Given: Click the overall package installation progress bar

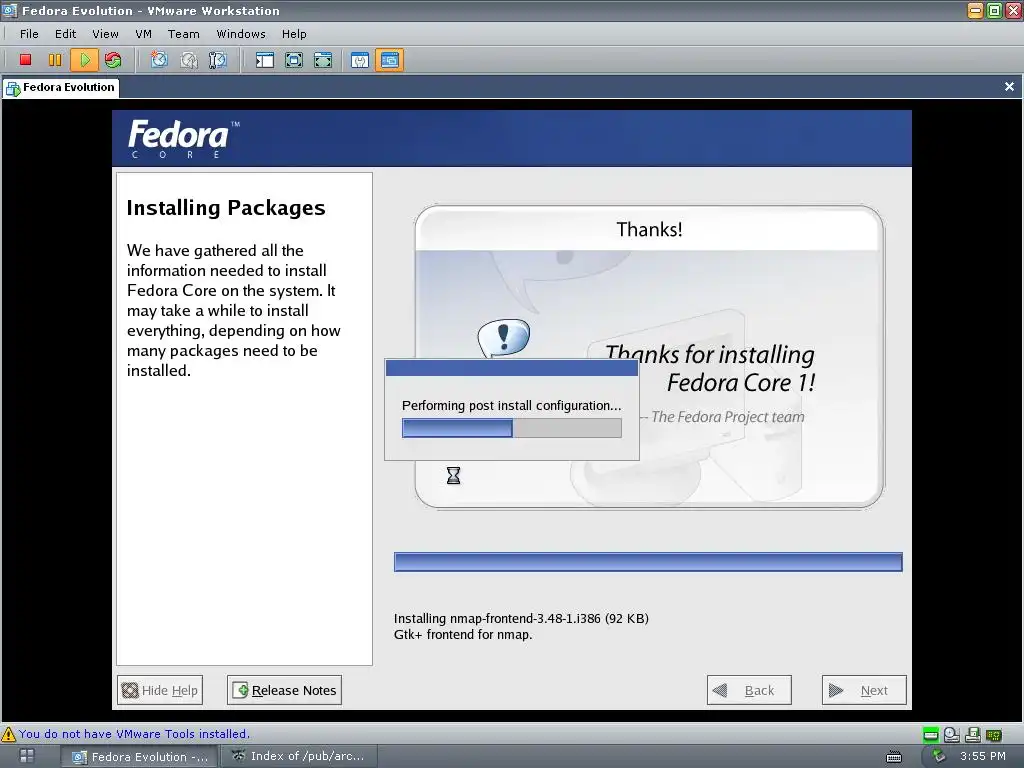Looking at the screenshot, I should tap(648, 562).
